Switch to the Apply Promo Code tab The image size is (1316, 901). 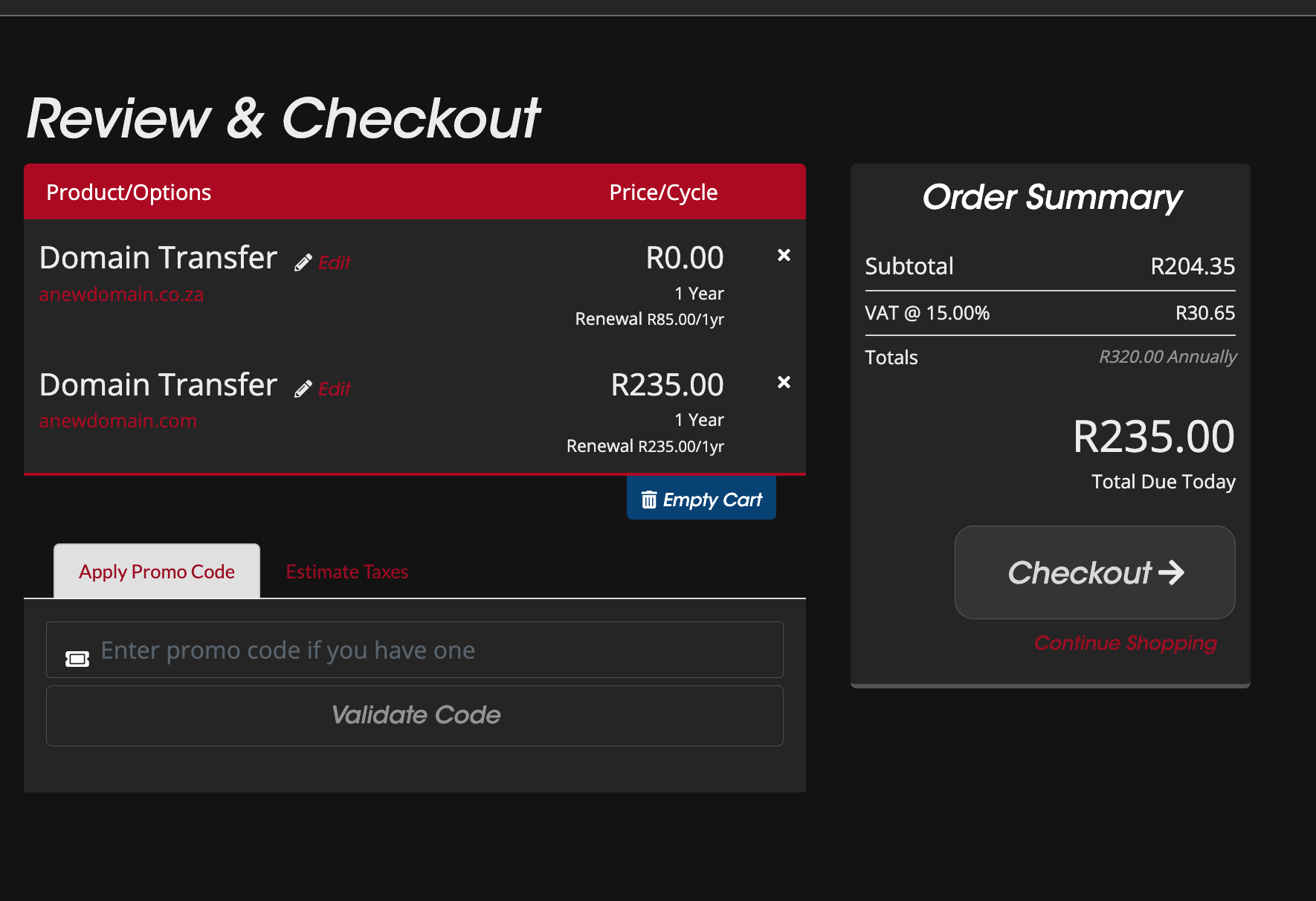(157, 572)
